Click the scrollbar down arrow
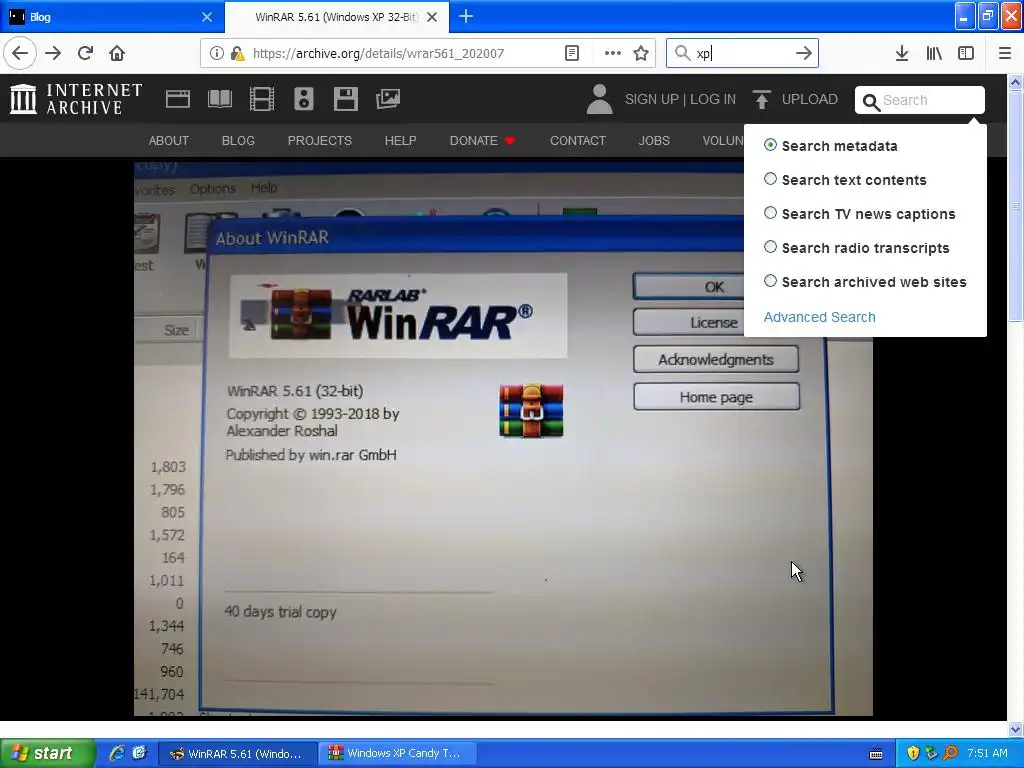This screenshot has width=1024, height=768. coord(1016,729)
